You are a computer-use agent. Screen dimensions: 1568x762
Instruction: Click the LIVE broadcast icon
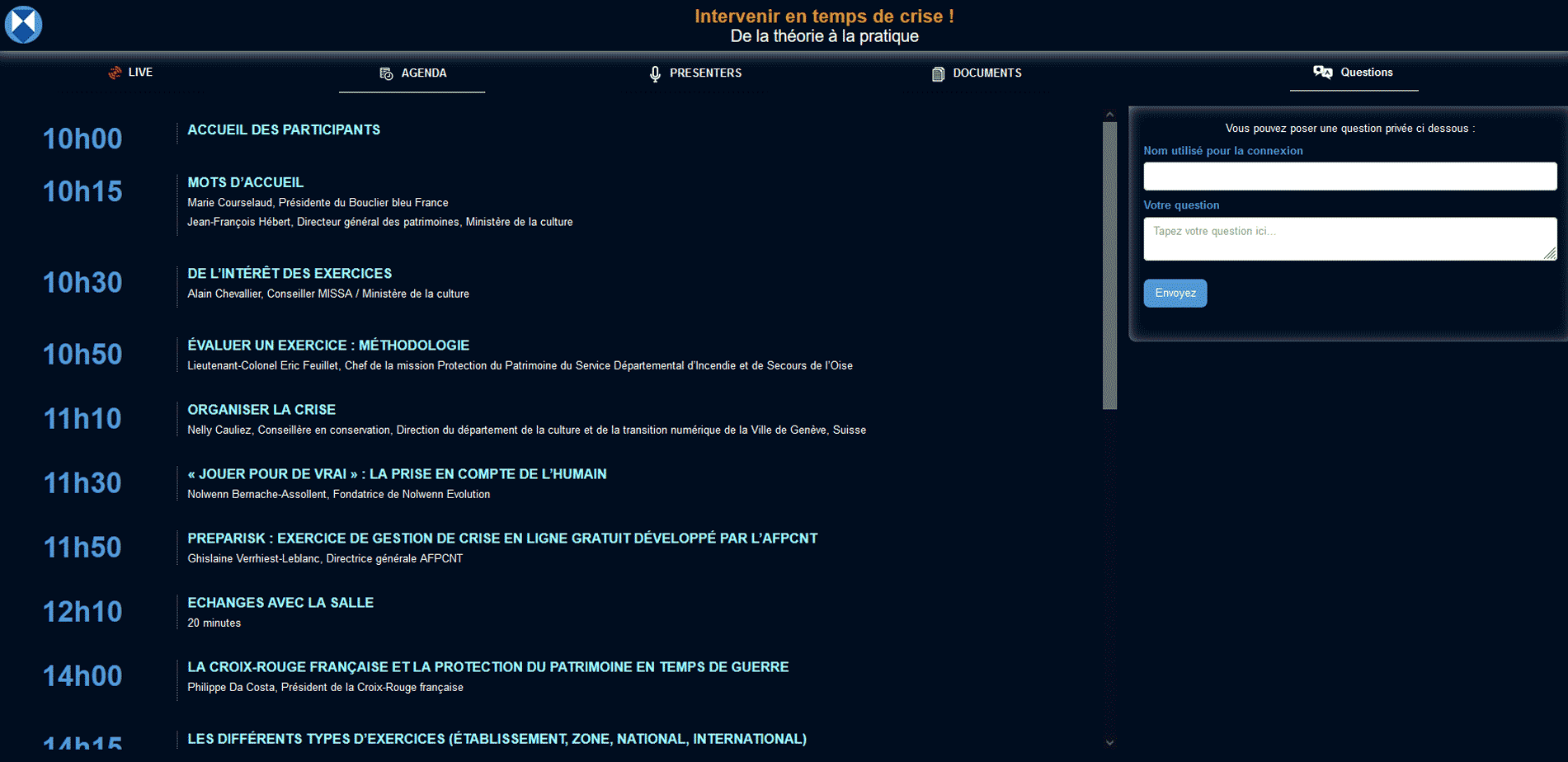click(115, 73)
